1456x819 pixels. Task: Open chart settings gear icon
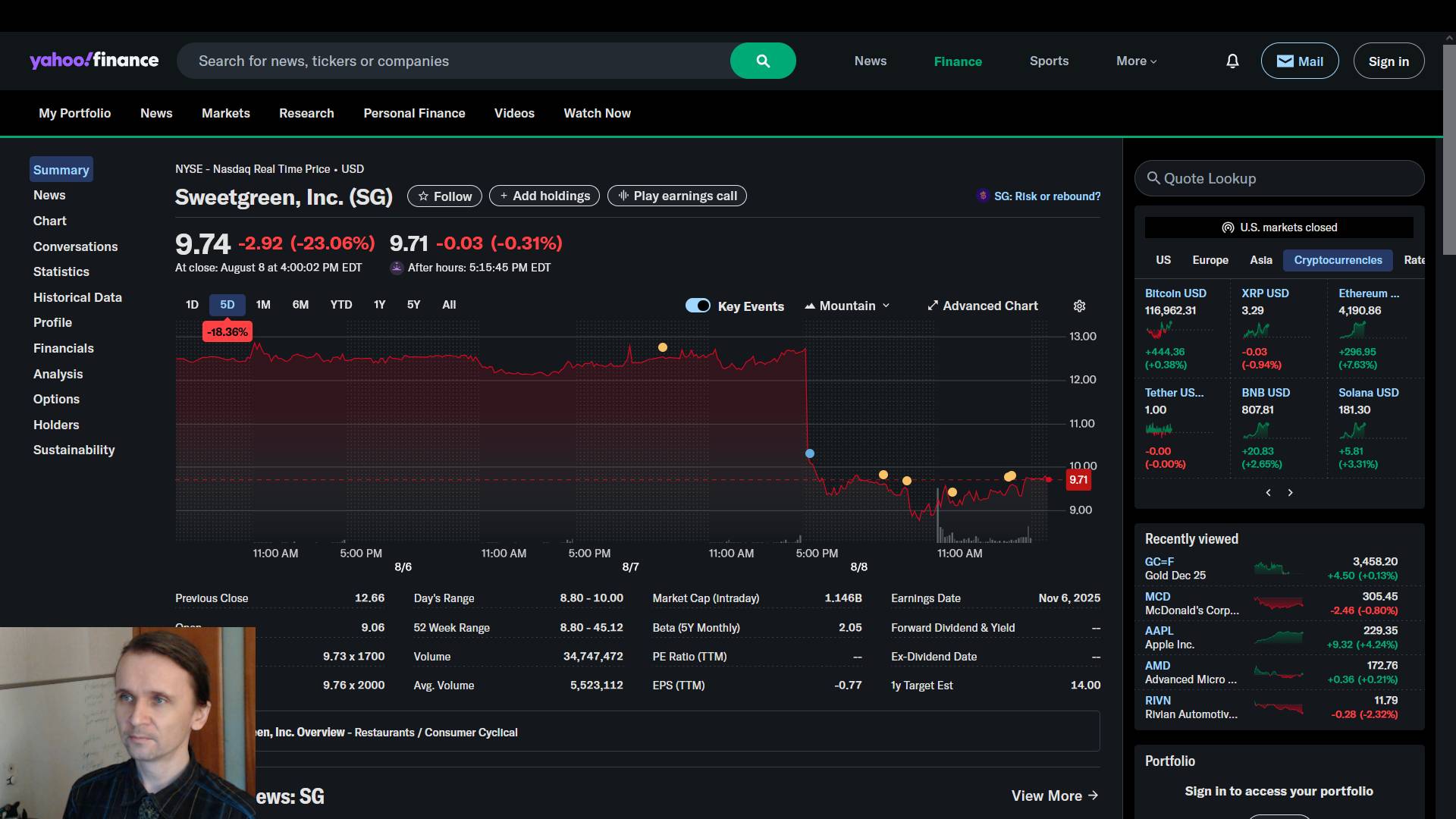1079,306
